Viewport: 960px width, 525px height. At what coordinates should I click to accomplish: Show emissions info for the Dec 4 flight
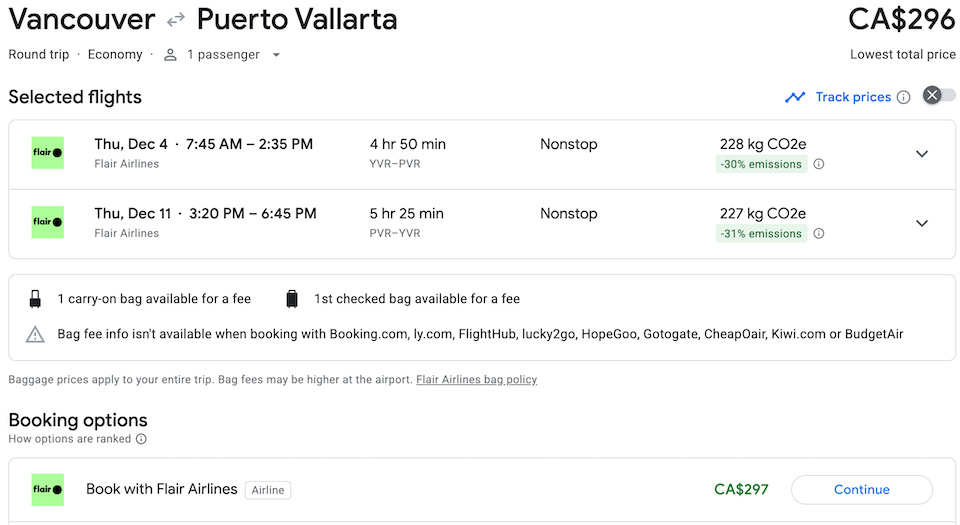819,164
